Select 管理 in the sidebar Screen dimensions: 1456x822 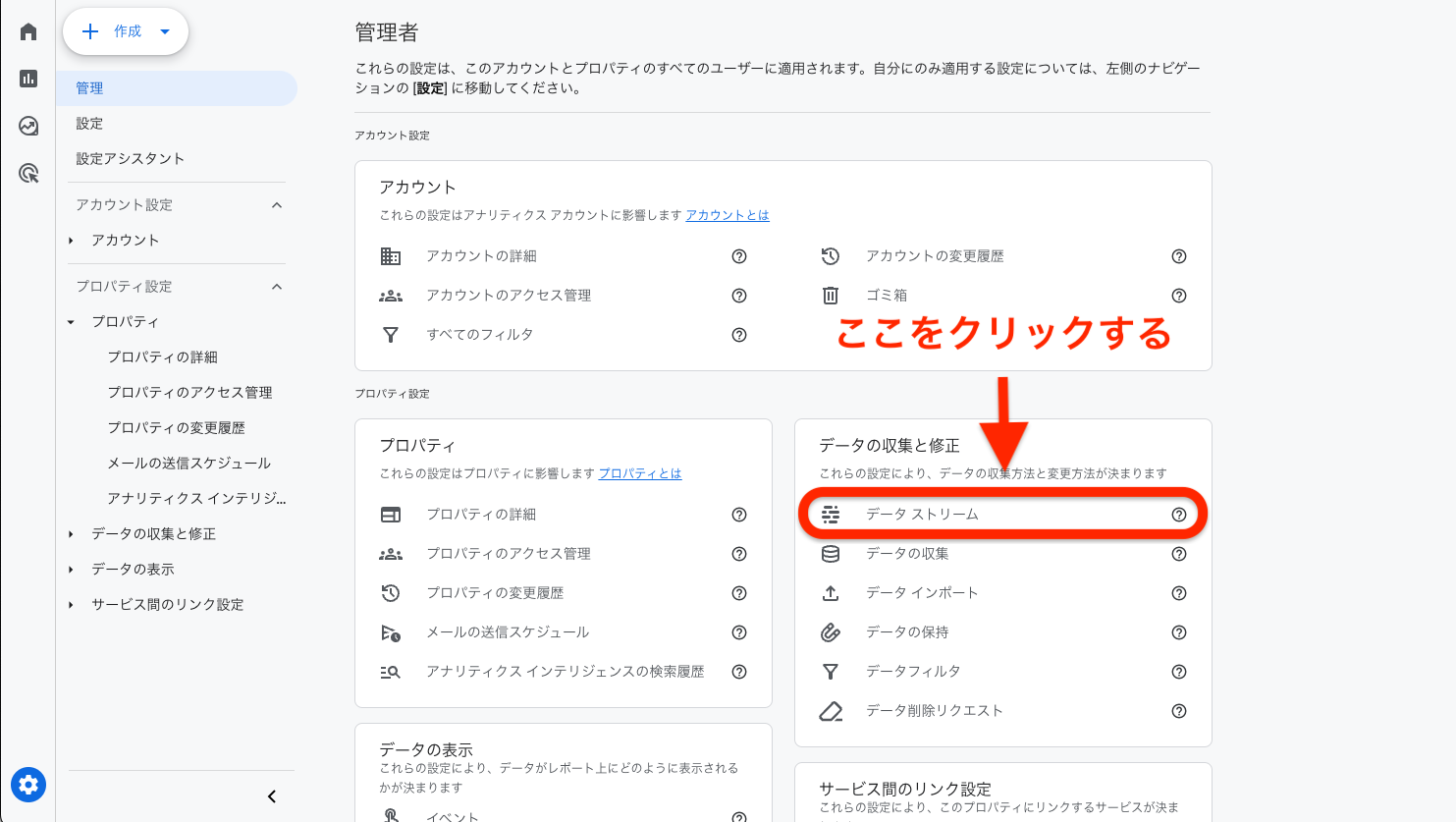pyautogui.click(x=177, y=88)
